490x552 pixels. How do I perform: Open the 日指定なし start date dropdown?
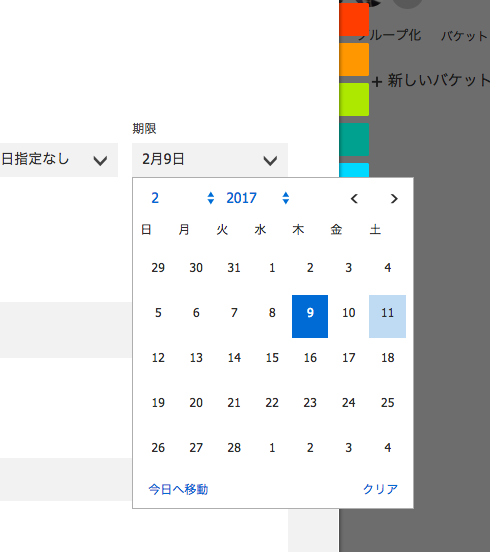58,160
